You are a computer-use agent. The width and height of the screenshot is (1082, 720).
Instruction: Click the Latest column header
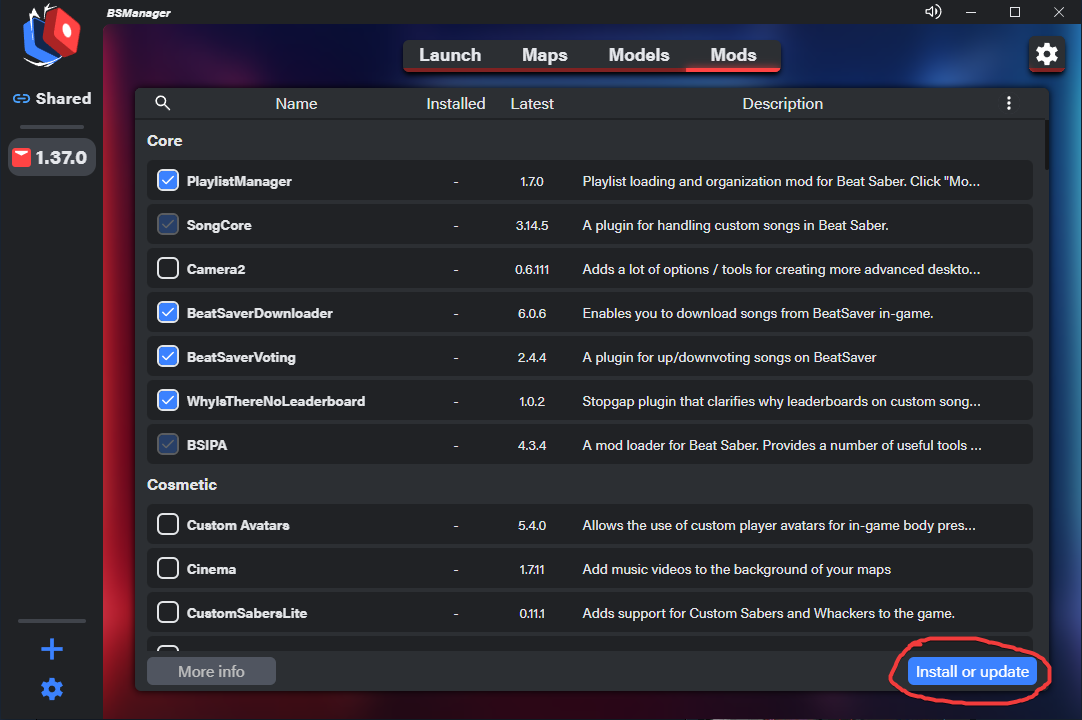[532, 104]
